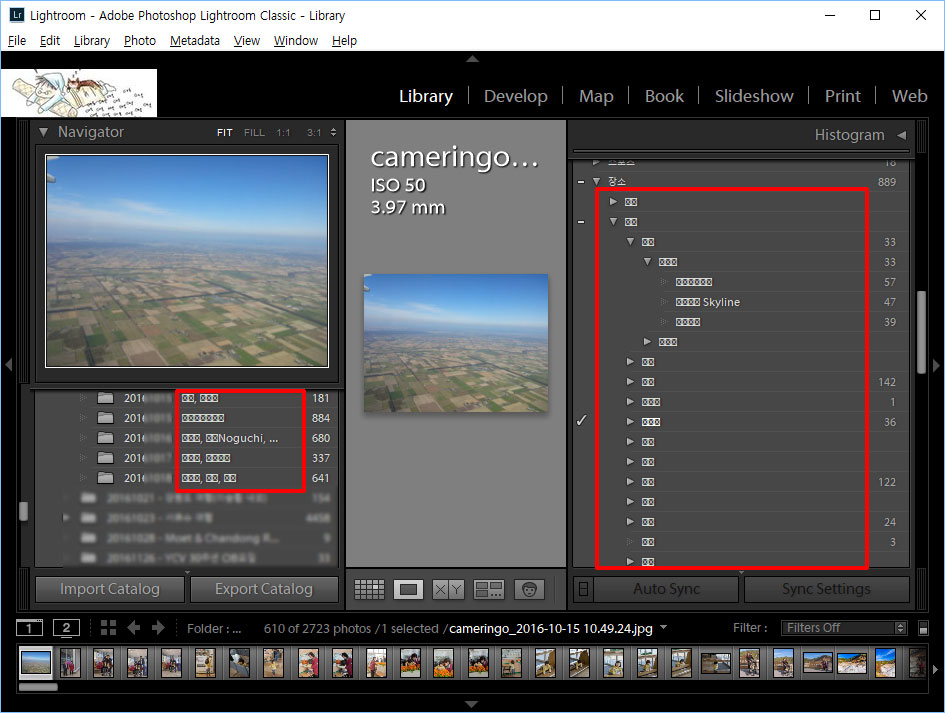Toggle the filter switch right of Filters Off
The width and height of the screenshot is (945, 713).
pos(923,628)
